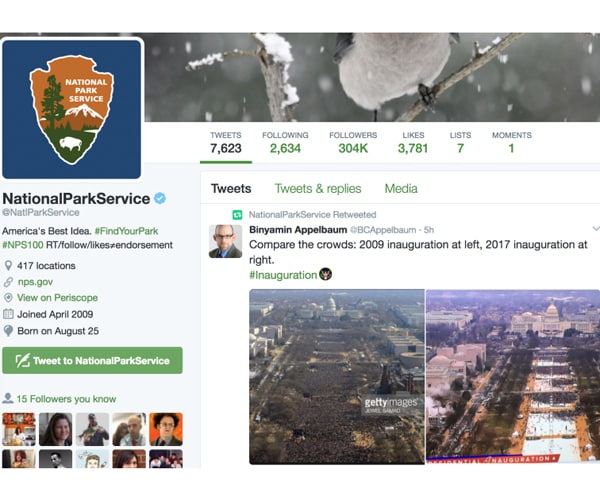Viewport: 600px width, 500px height.
Task: Open the 2009 inauguration crowd photo
Action: tap(337, 377)
